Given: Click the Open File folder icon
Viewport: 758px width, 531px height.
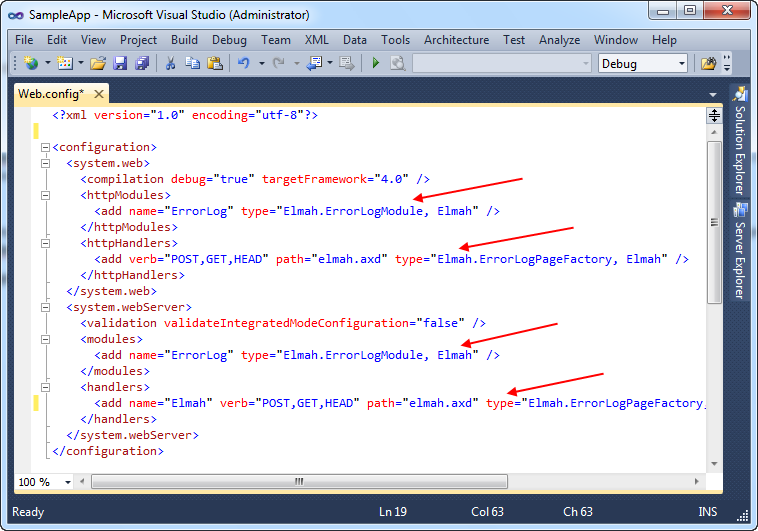Looking at the screenshot, I should click(x=98, y=63).
